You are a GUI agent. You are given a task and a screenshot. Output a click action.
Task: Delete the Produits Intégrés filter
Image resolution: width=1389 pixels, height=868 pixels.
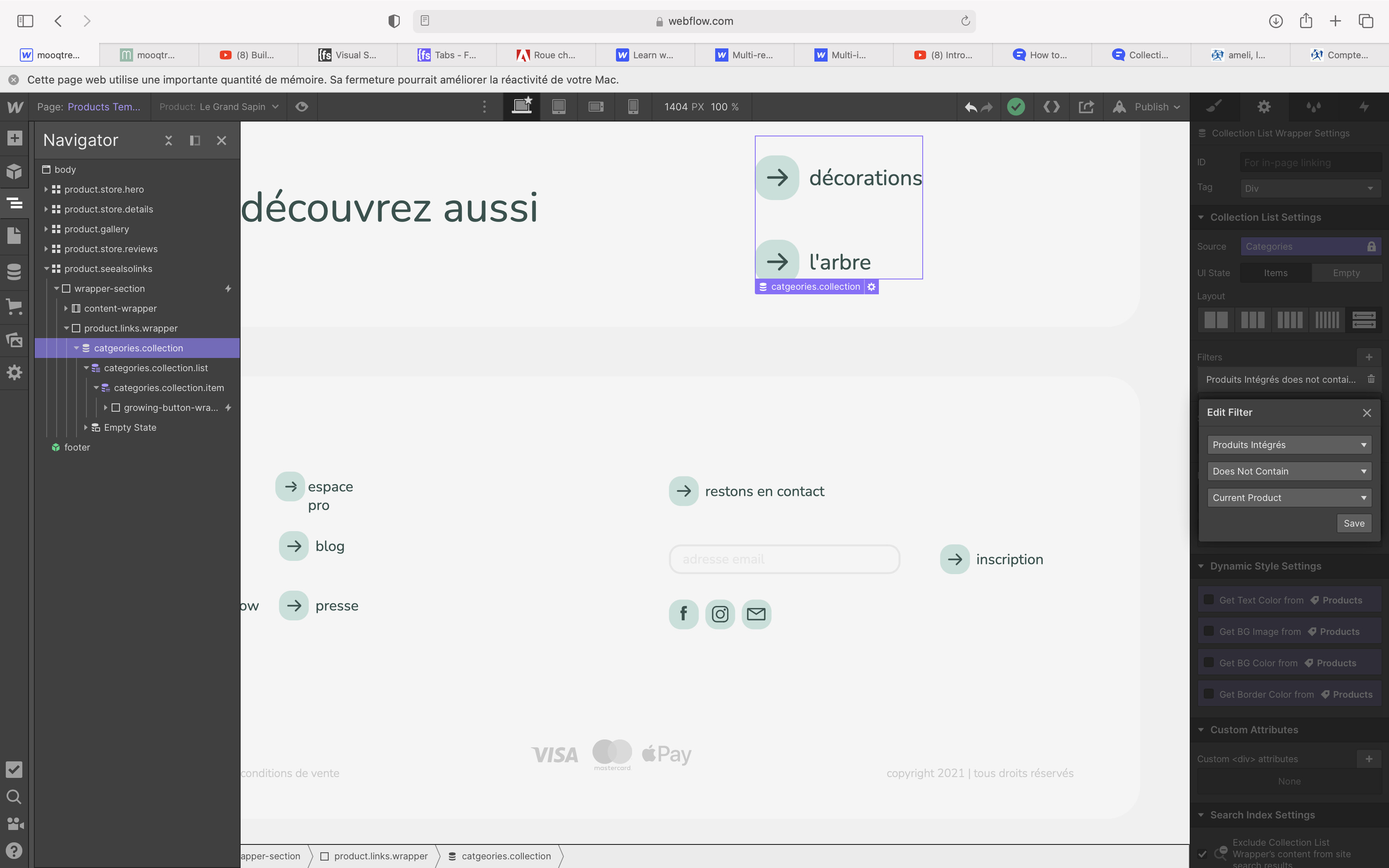point(1371,379)
